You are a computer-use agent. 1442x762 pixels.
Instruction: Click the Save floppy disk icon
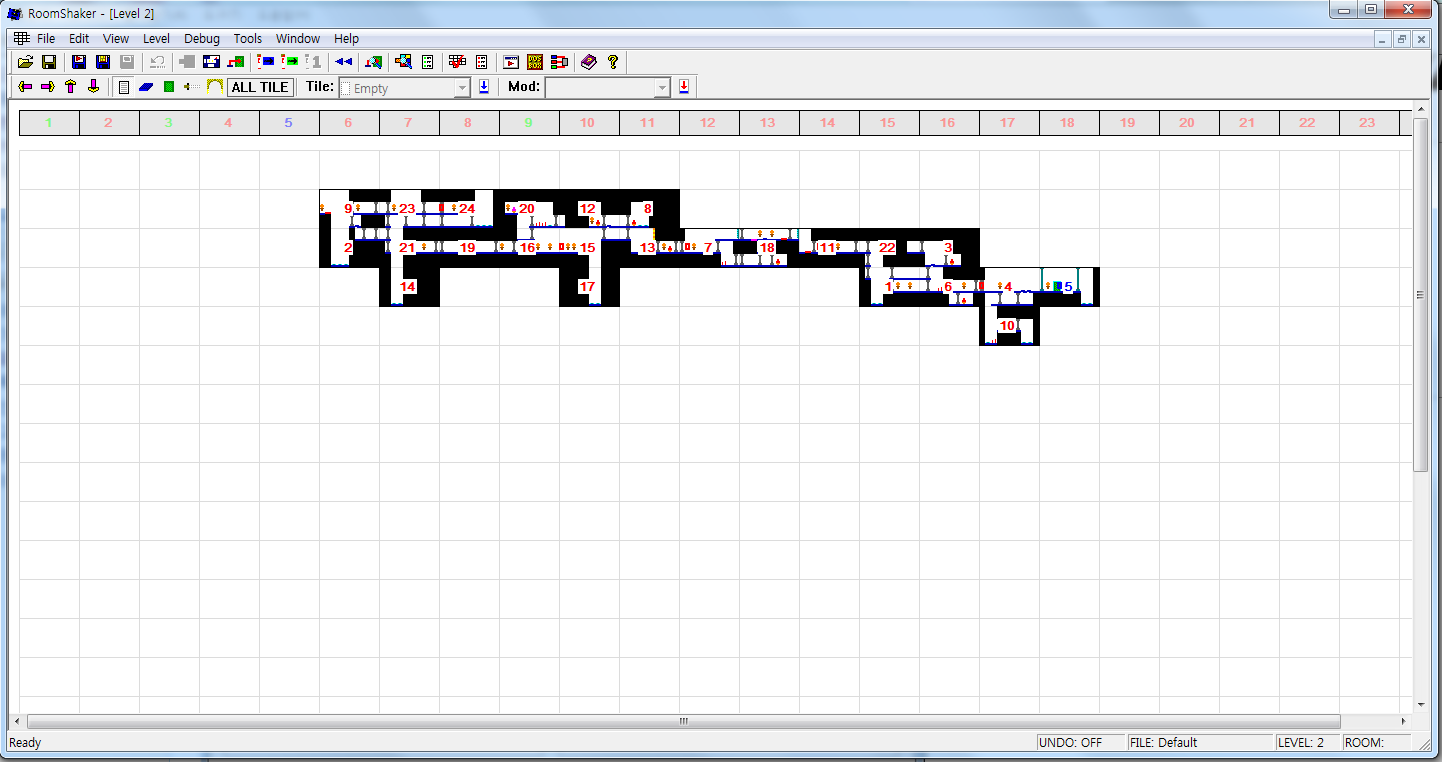48,62
